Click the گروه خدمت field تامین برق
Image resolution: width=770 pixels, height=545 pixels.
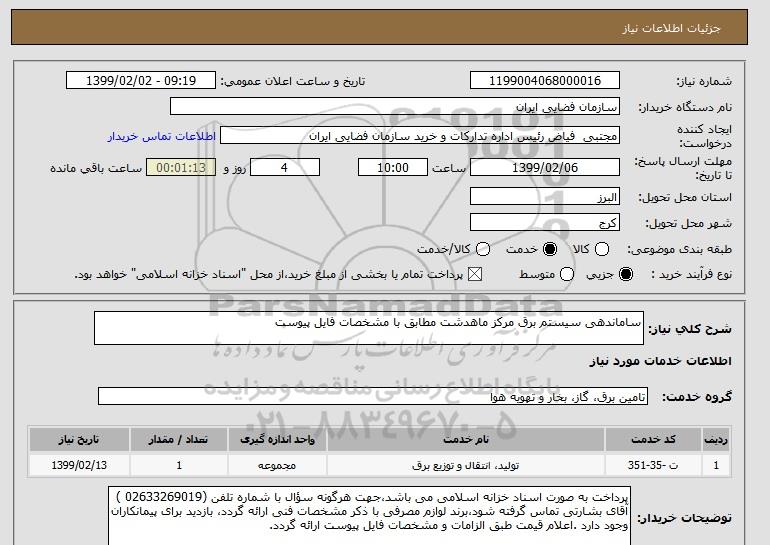373,396
